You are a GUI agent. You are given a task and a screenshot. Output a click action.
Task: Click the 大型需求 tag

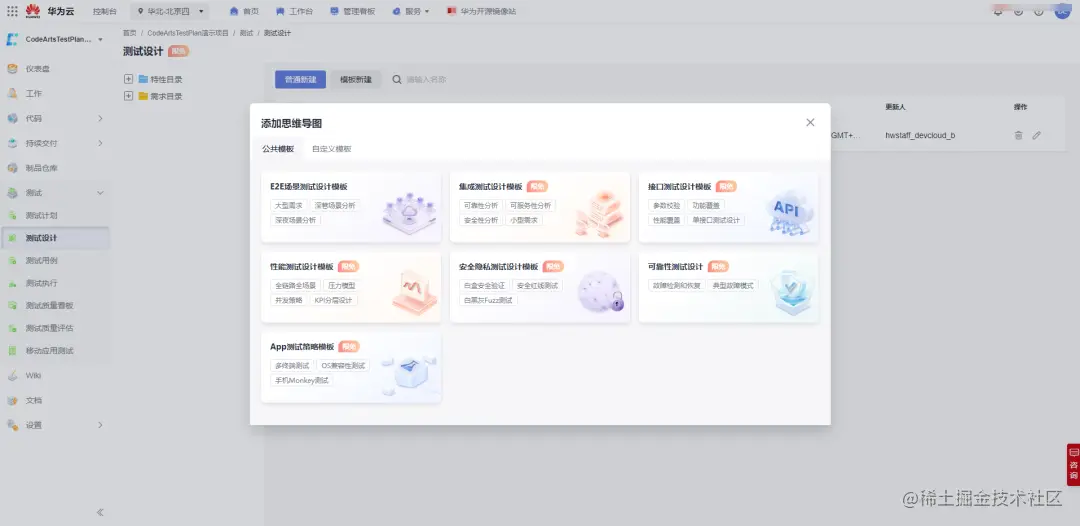289,205
